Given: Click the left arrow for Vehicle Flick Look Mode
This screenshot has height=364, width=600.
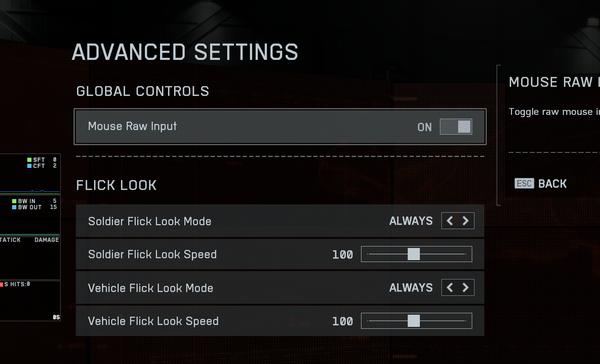Looking at the screenshot, I should click(450, 287).
